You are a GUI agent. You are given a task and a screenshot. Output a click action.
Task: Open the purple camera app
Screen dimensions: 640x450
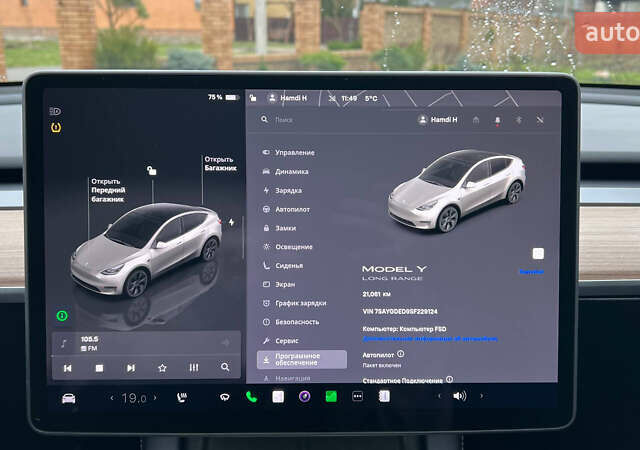point(304,397)
